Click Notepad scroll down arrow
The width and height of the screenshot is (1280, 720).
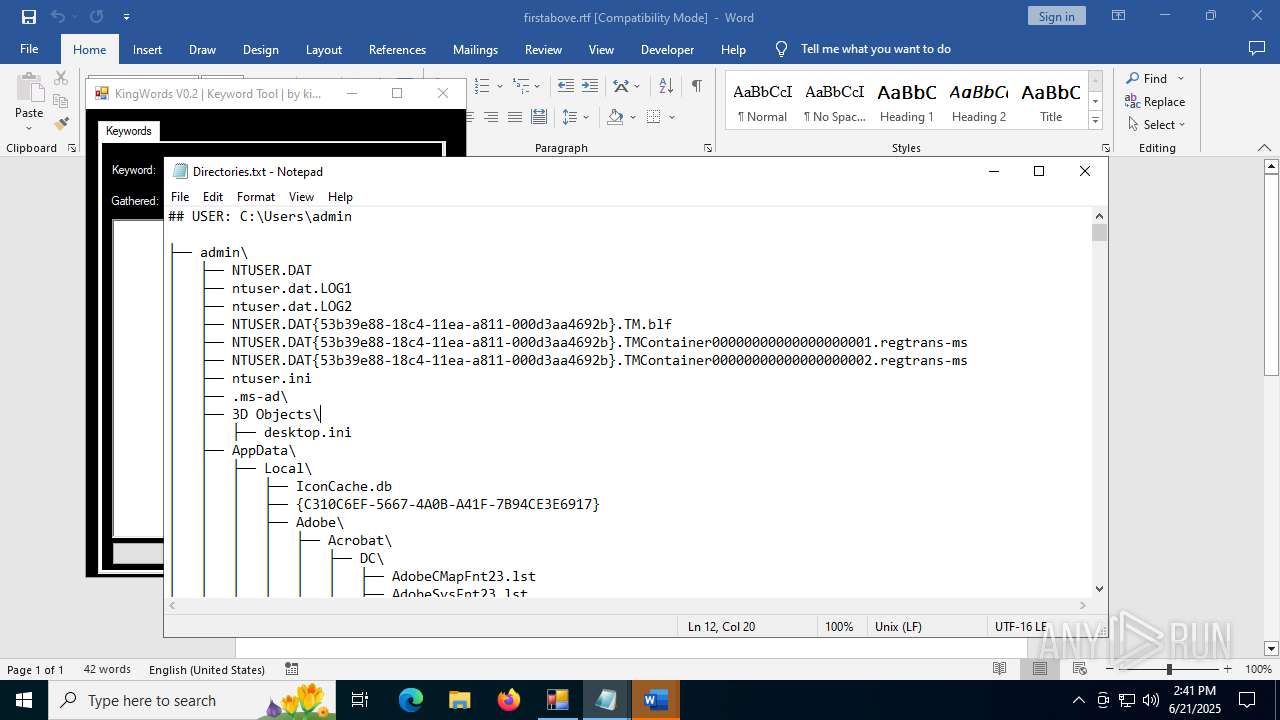1100,589
